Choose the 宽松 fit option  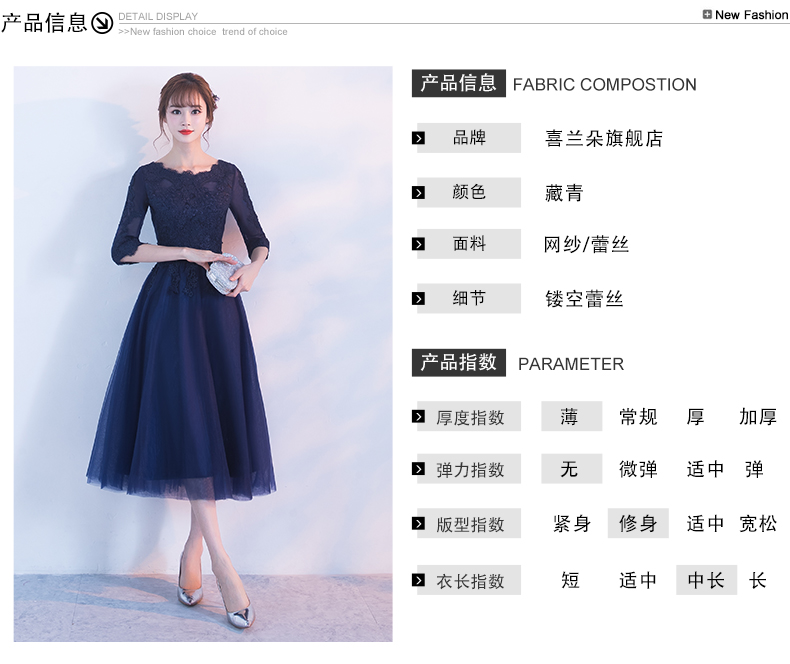[x=758, y=523]
